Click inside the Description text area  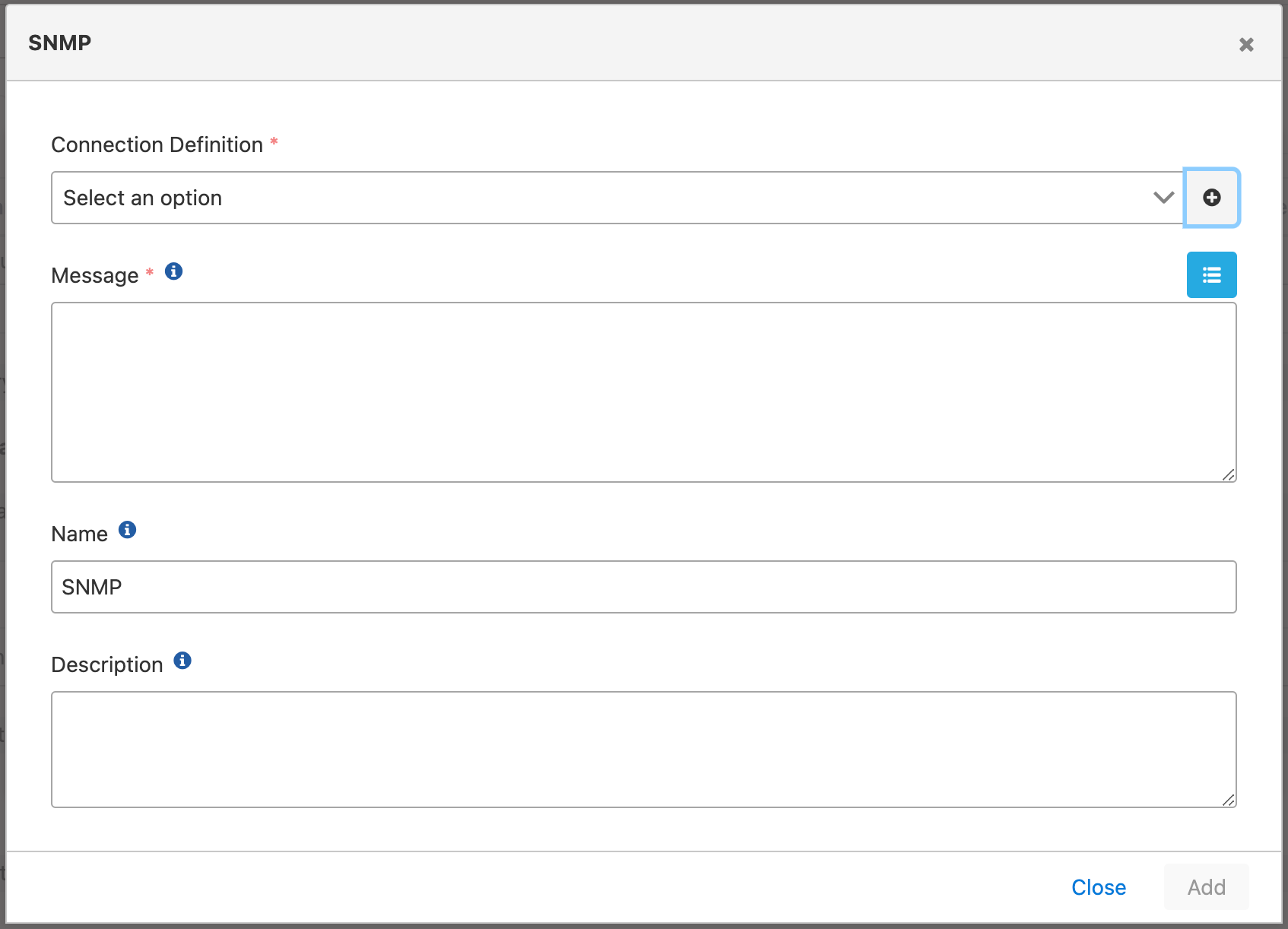[643, 750]
